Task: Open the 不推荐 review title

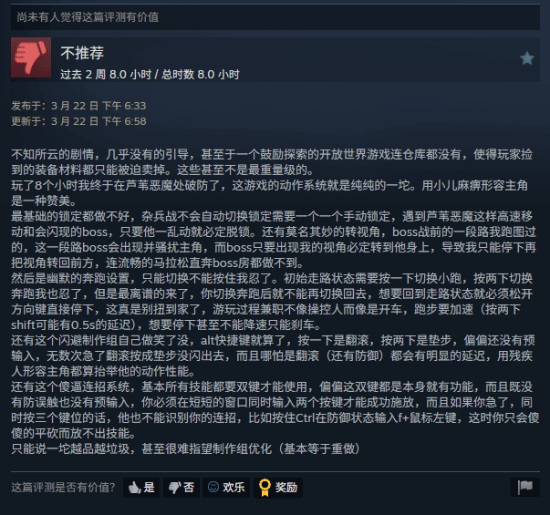Action: pyautogui.click(x=82, y=53)
